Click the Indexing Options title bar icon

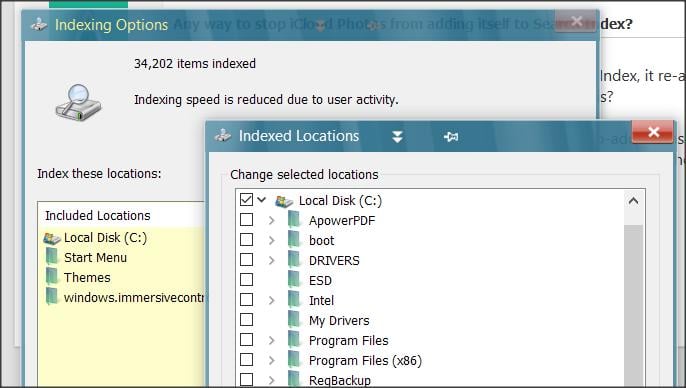coord(39,24)
